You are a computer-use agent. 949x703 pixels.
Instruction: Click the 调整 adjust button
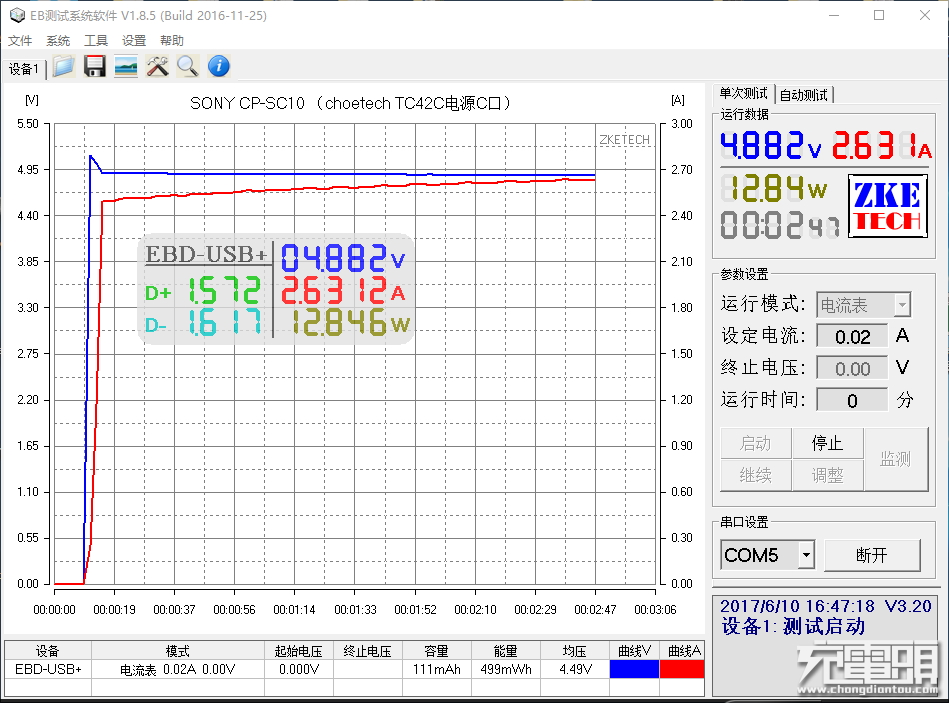click(x=827, y=476)
